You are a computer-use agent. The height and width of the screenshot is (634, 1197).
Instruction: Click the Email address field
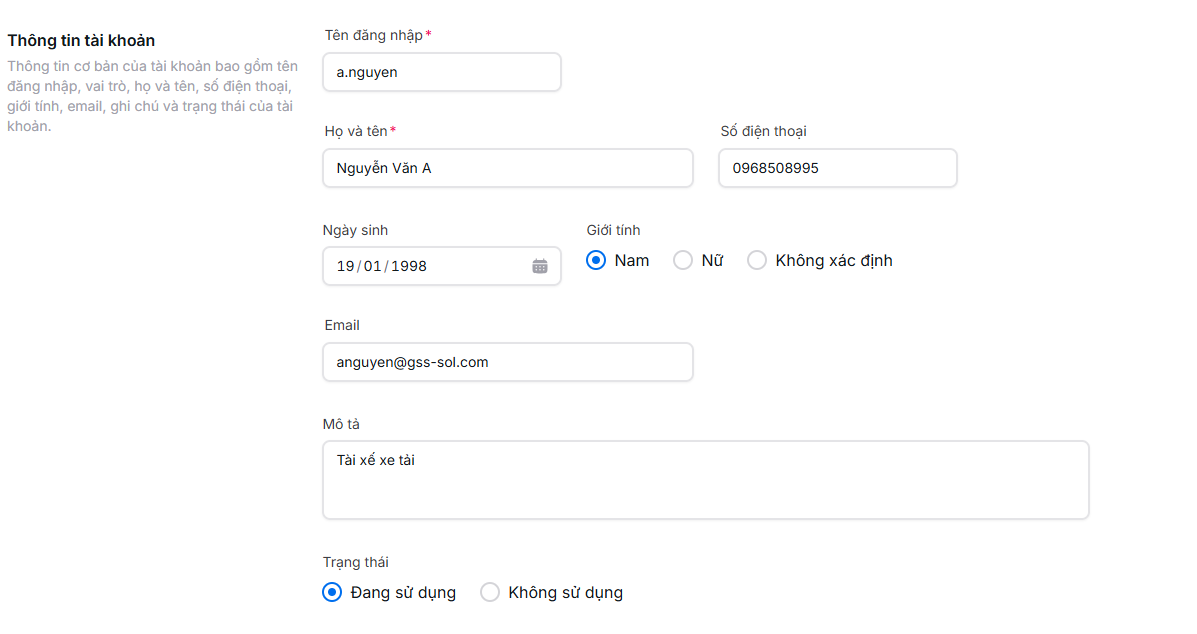point(507,362)
